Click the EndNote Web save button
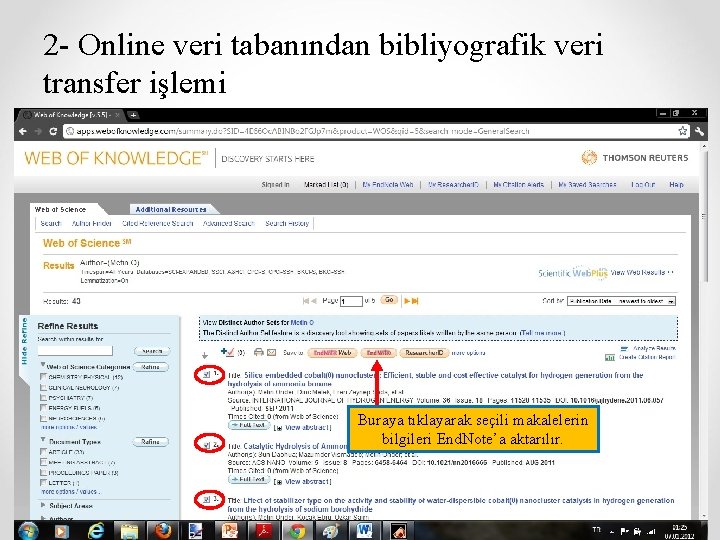Image resolution: width=720 pixels, height=540 pixels. click(332, 353)
